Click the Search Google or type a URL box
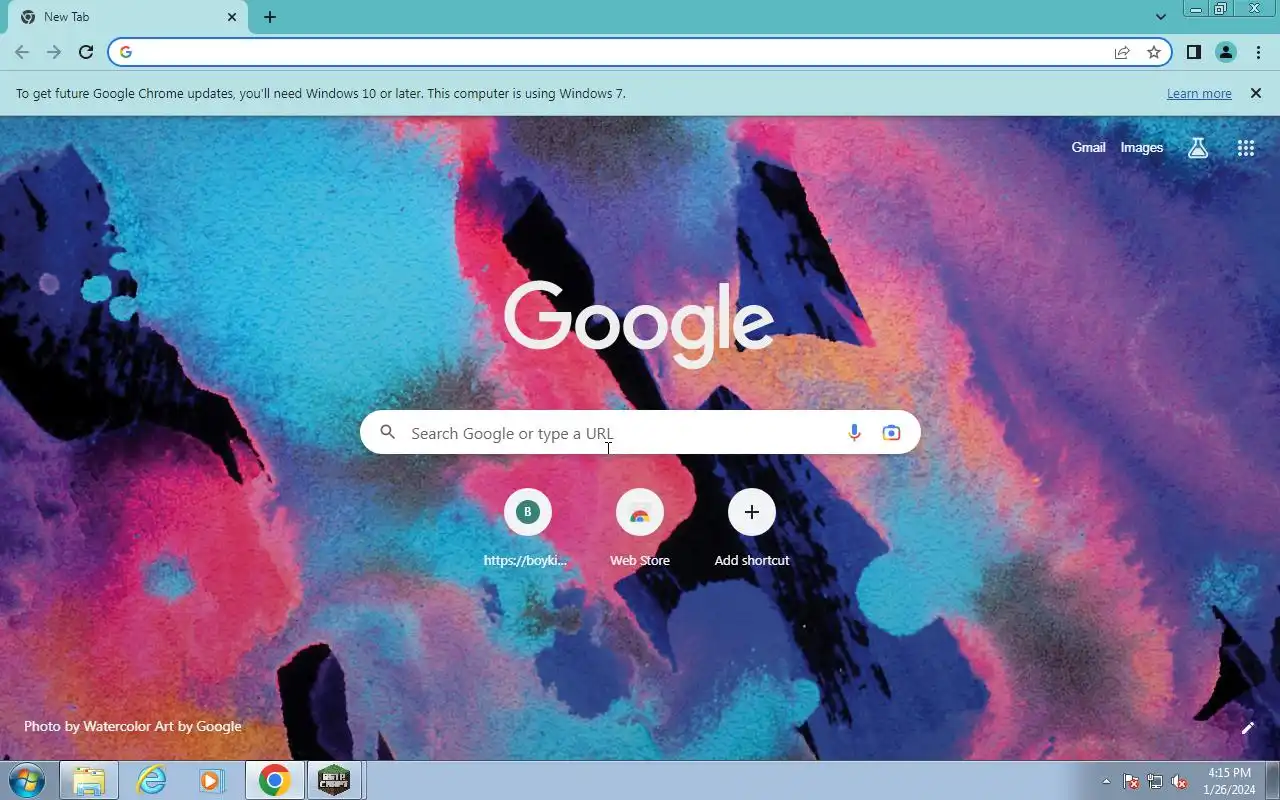This screenshot has height=800, width=1280. tap(640, 432)
